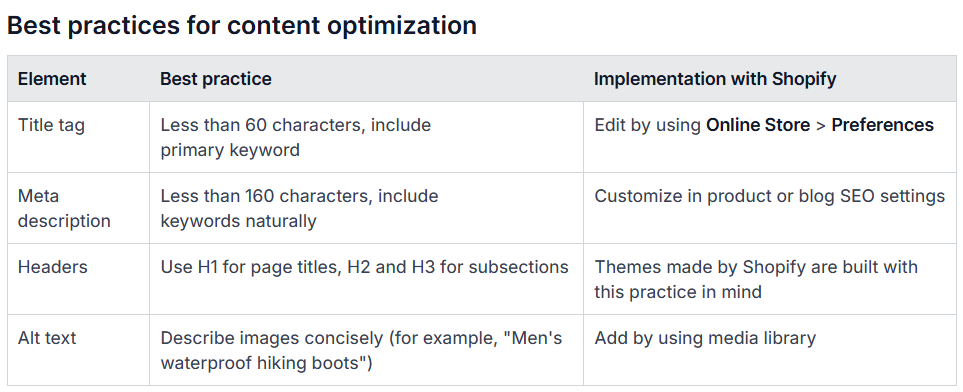Select the 'Best practice' column header
The width and height of the screenshot is (963, 392).
point(367,79)
